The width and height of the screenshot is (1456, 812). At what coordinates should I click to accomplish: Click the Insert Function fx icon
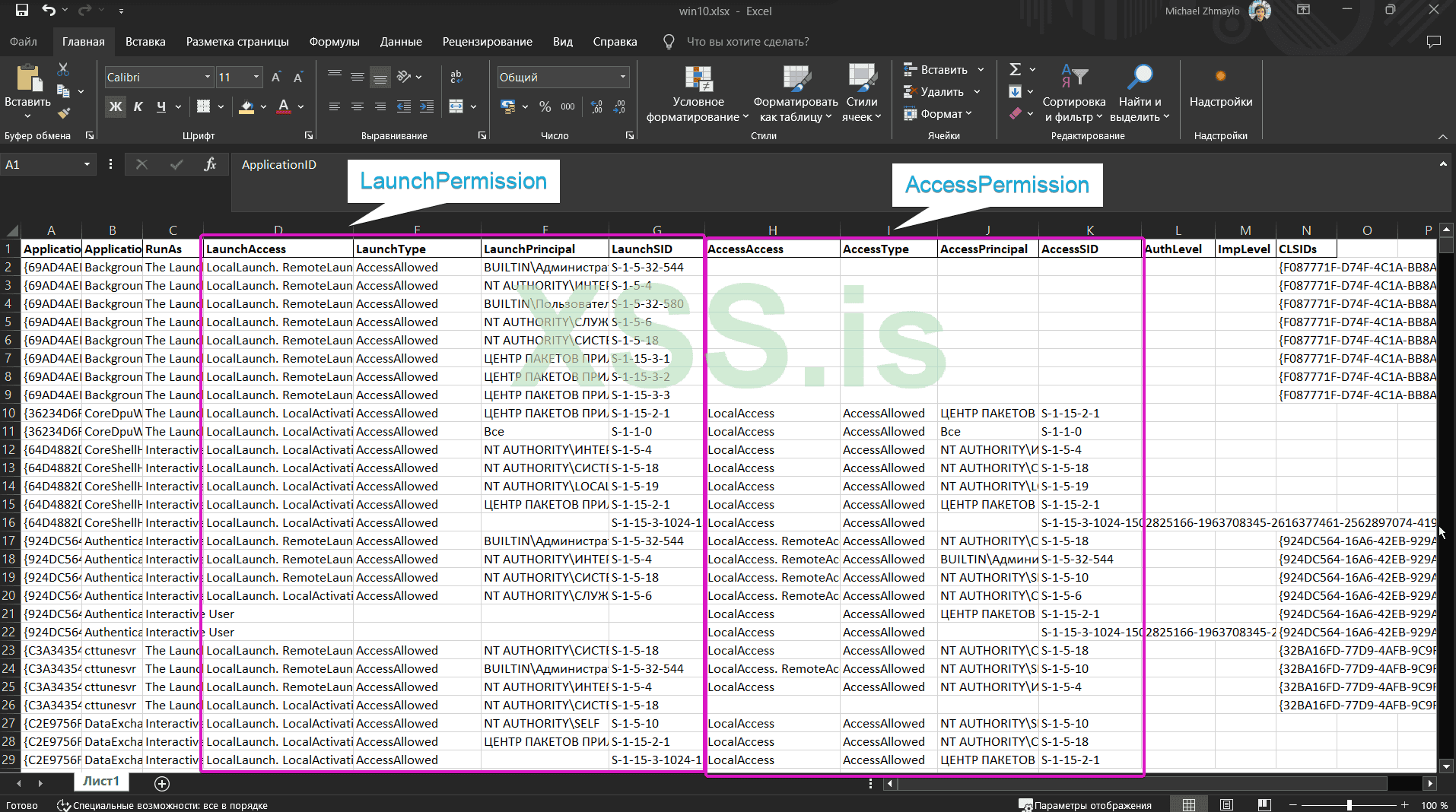tap(210, 164)
